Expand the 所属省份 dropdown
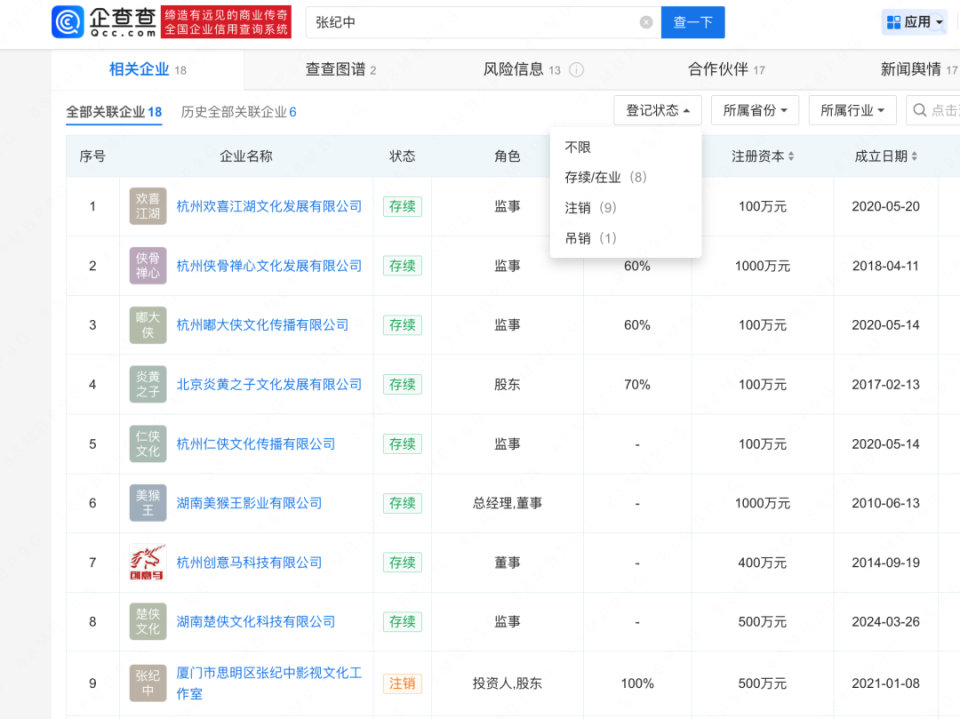The width and height of the screenshot is (960, 719). [x=755, y=110]
